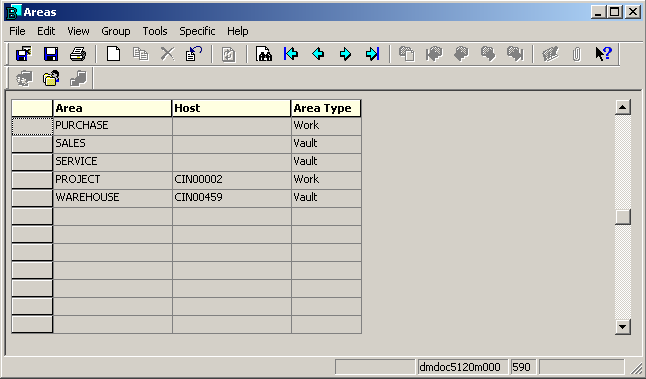Click the greyed group pages icon
The image size is (646, 379).
tap(407, 54)
